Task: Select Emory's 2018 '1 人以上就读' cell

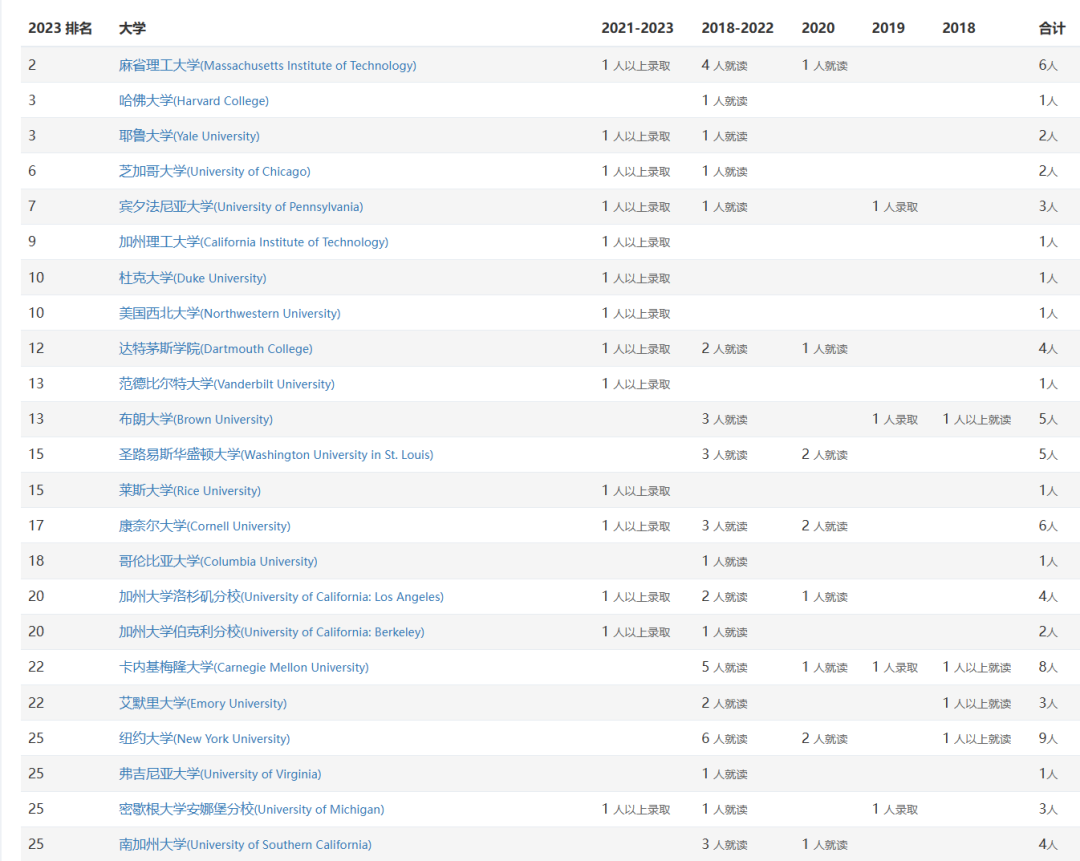Action: click(977, 703)
